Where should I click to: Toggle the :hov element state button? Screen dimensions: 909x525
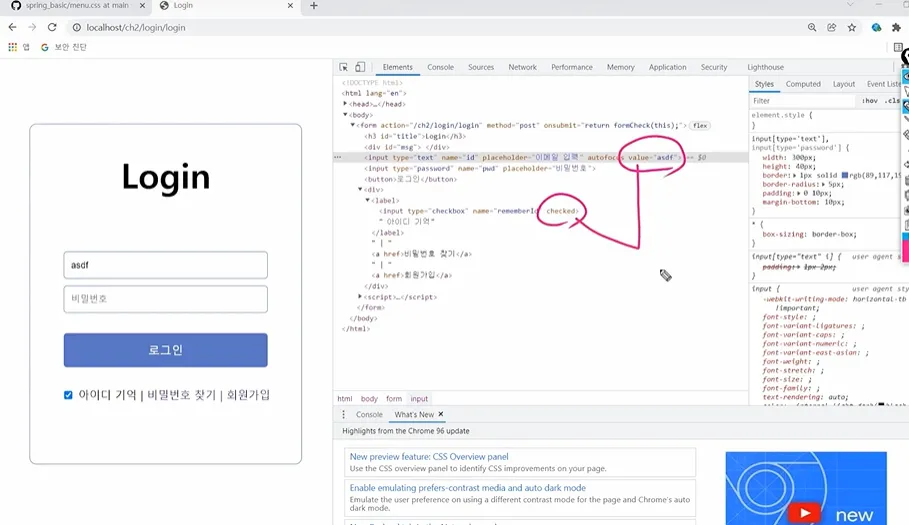click(870, 101)
